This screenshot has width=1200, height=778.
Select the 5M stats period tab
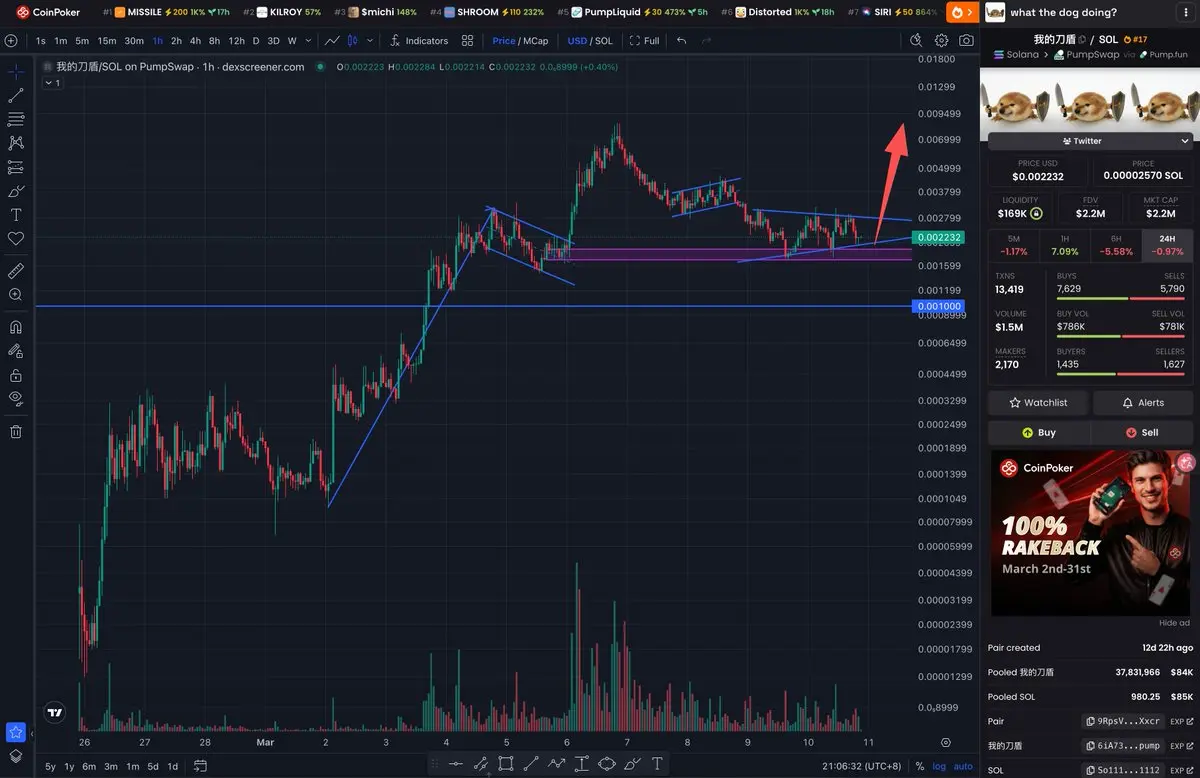[1014, 245]
